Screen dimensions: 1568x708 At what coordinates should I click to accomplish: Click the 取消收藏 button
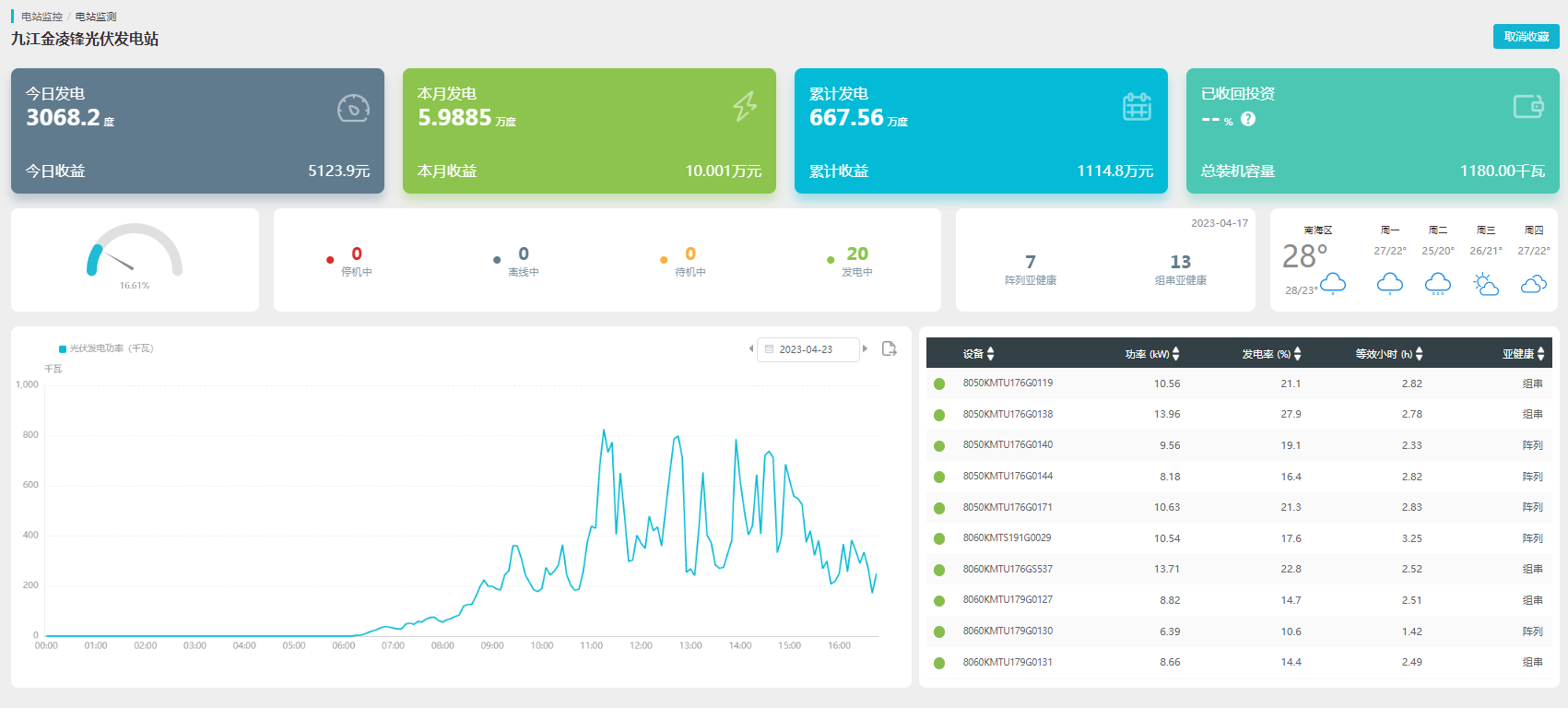tap(1526, 37)
